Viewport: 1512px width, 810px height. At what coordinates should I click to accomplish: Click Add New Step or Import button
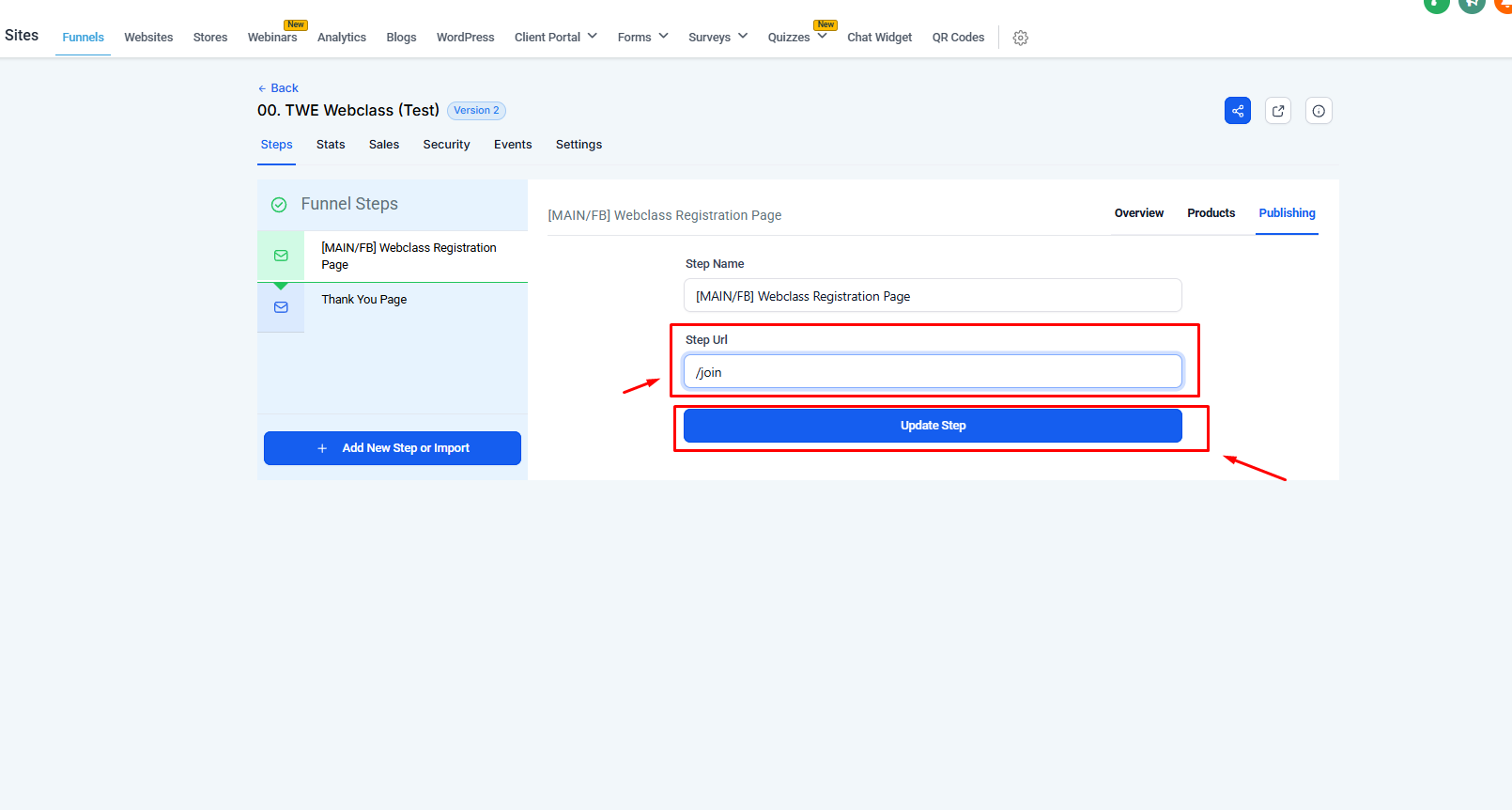click(x=393, y=448)
